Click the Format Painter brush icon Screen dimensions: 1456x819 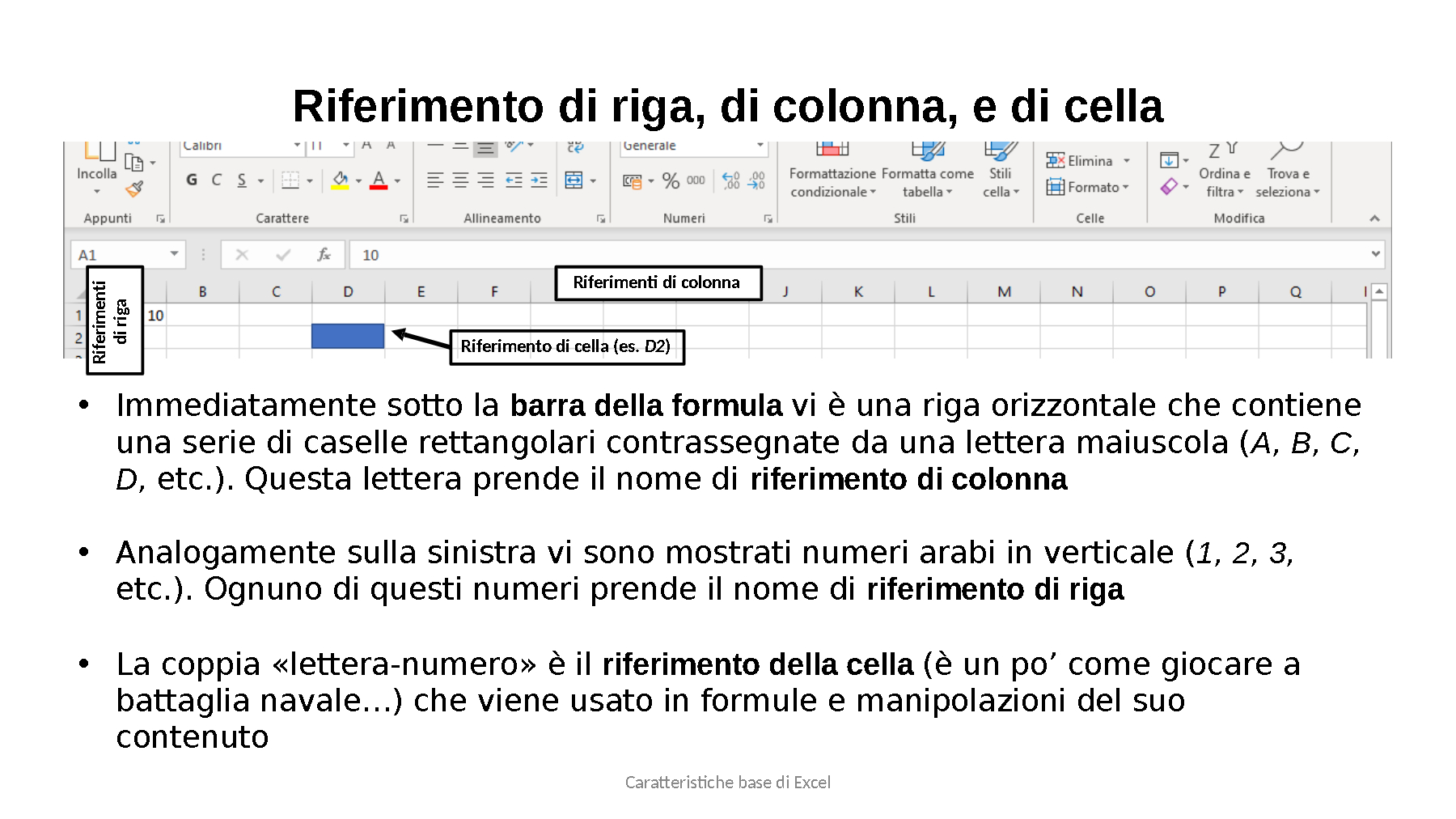(x=134, y=189)
